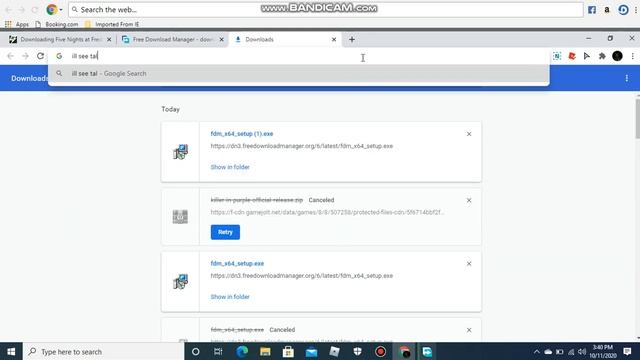
Task: Click the black profile avatar
Action: (617, 56)
